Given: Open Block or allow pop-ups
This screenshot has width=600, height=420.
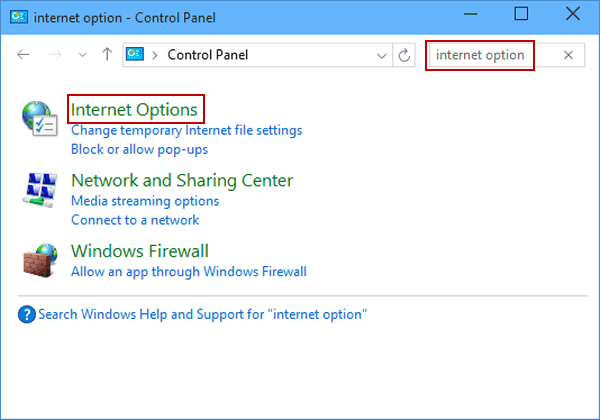Looking at the screenshot, I should point(140,150).
